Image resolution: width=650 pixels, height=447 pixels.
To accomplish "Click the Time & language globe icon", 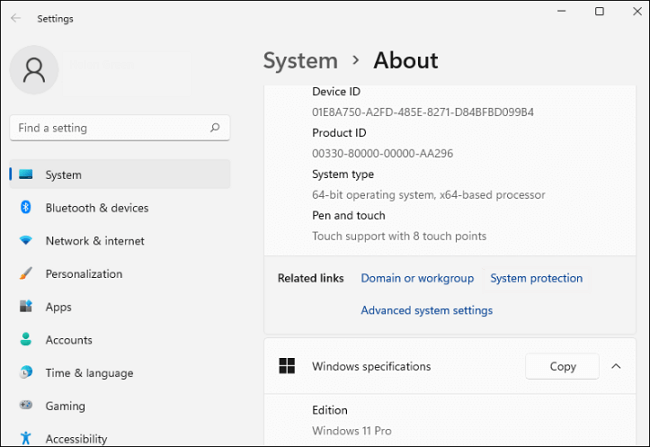I will coord(26,373).
